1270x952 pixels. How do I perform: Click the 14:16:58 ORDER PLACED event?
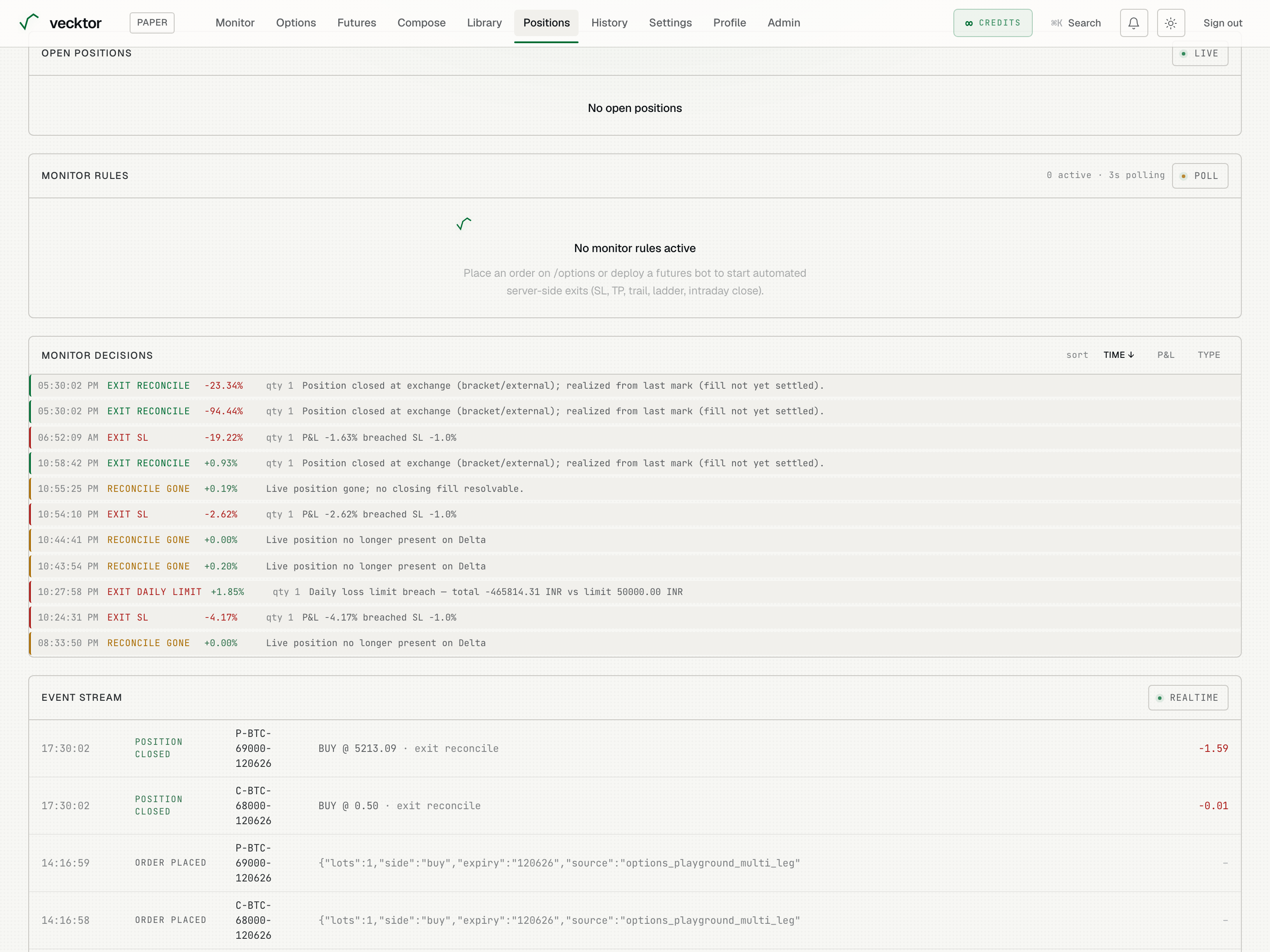click(635, 920)
